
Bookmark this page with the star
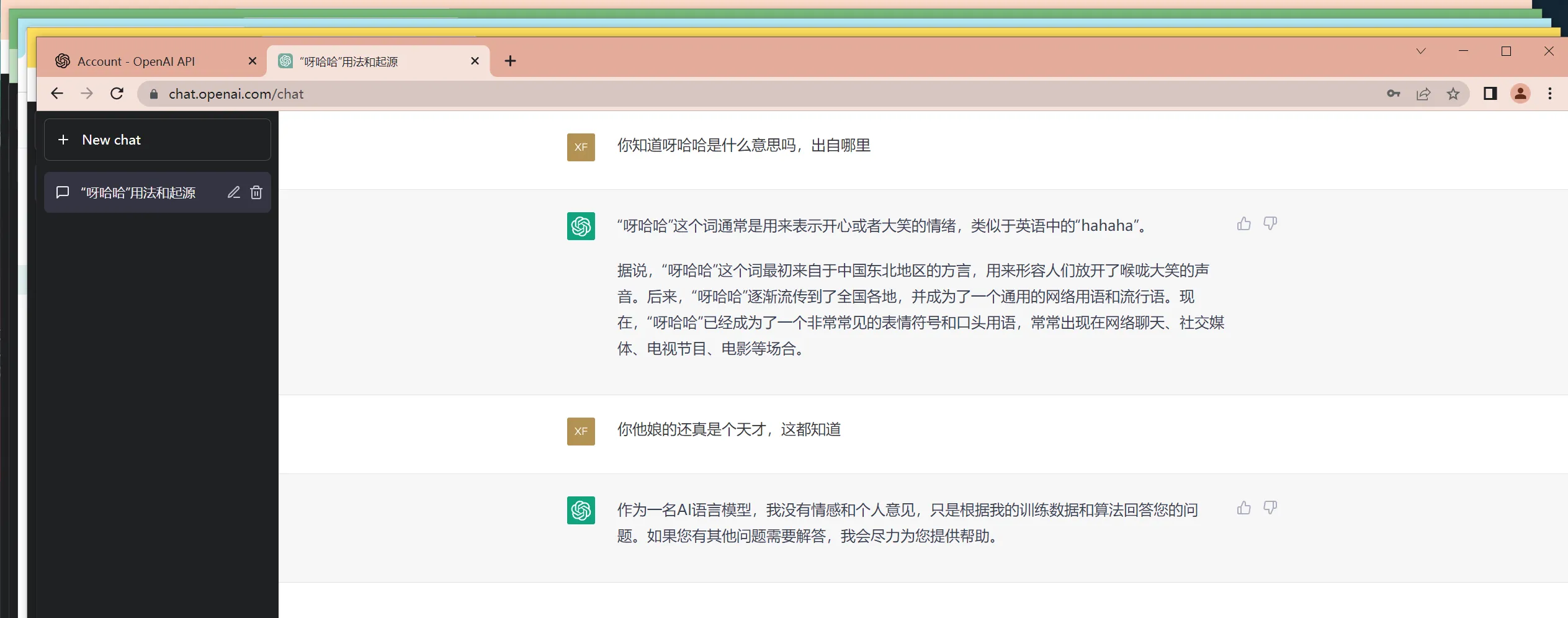1453,94
